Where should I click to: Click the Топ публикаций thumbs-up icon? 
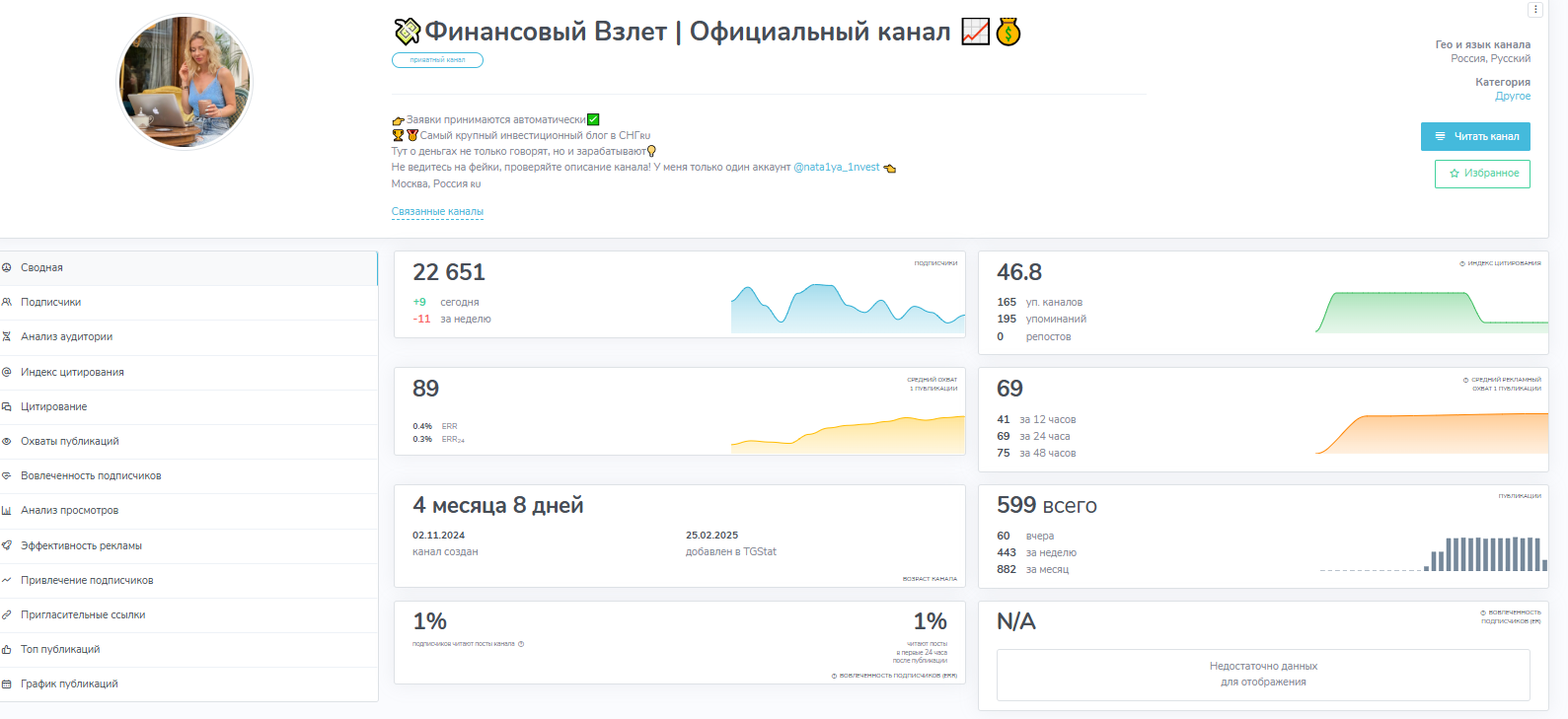coord(7,649)
